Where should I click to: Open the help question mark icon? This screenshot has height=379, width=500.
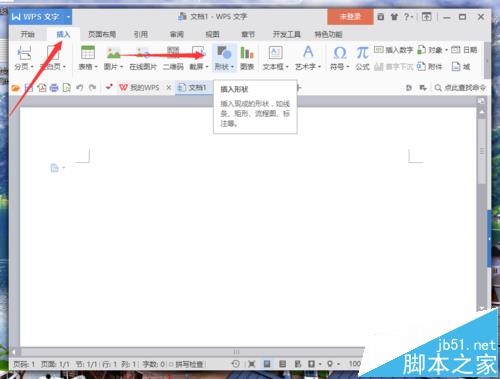coord(406,17)
